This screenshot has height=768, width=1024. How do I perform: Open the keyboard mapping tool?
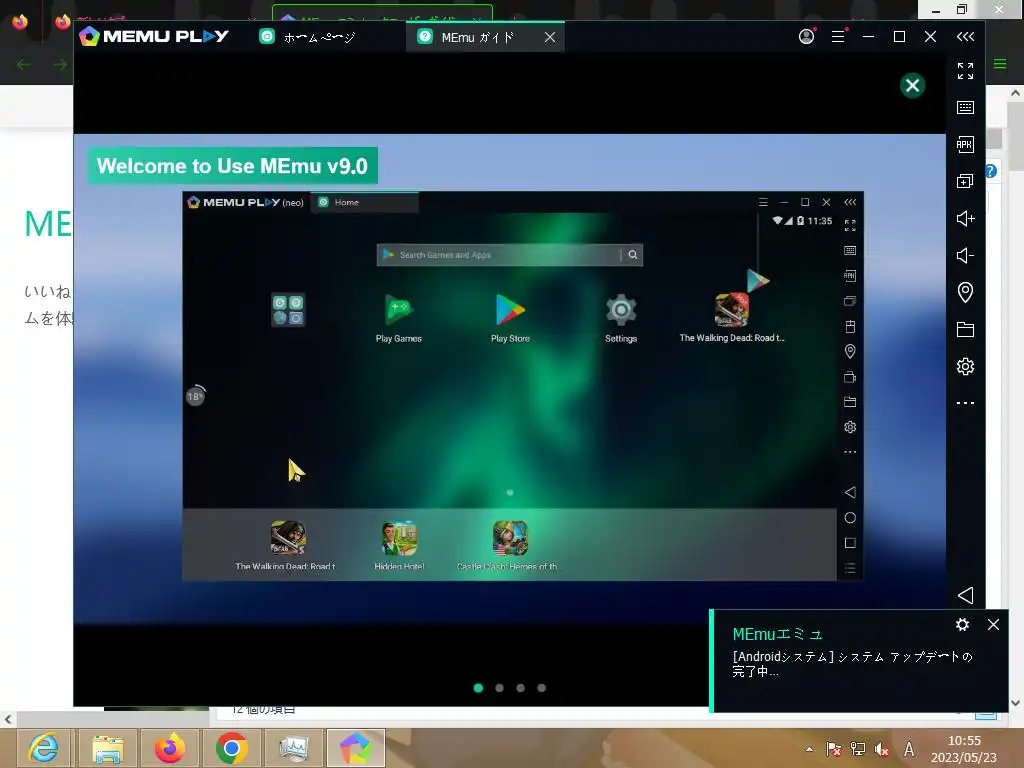(965, 107)
